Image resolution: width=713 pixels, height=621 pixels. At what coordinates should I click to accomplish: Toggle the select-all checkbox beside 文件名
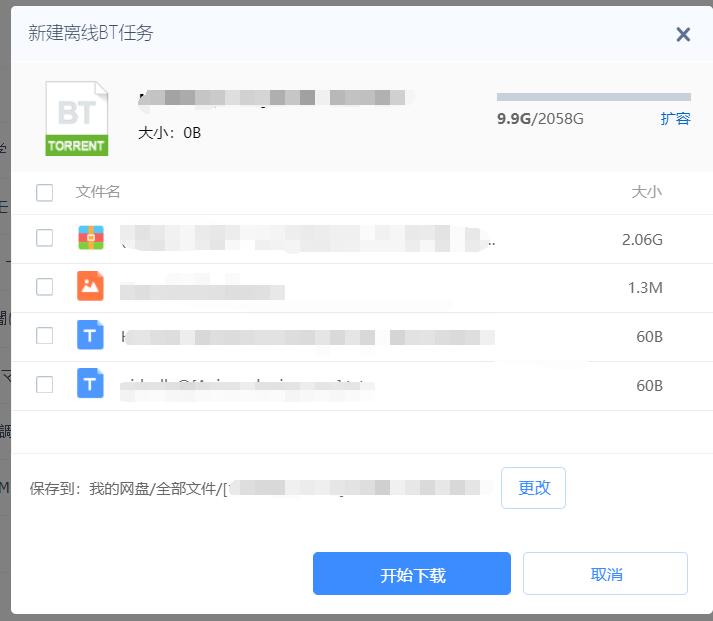tap(45, 192)
